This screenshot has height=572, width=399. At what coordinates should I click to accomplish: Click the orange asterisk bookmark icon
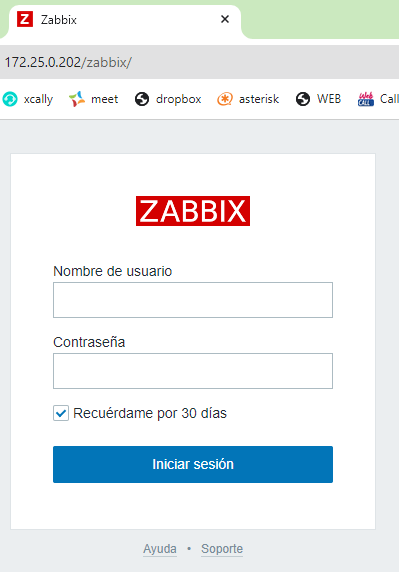pyautogui.click(x=225, y=99)
